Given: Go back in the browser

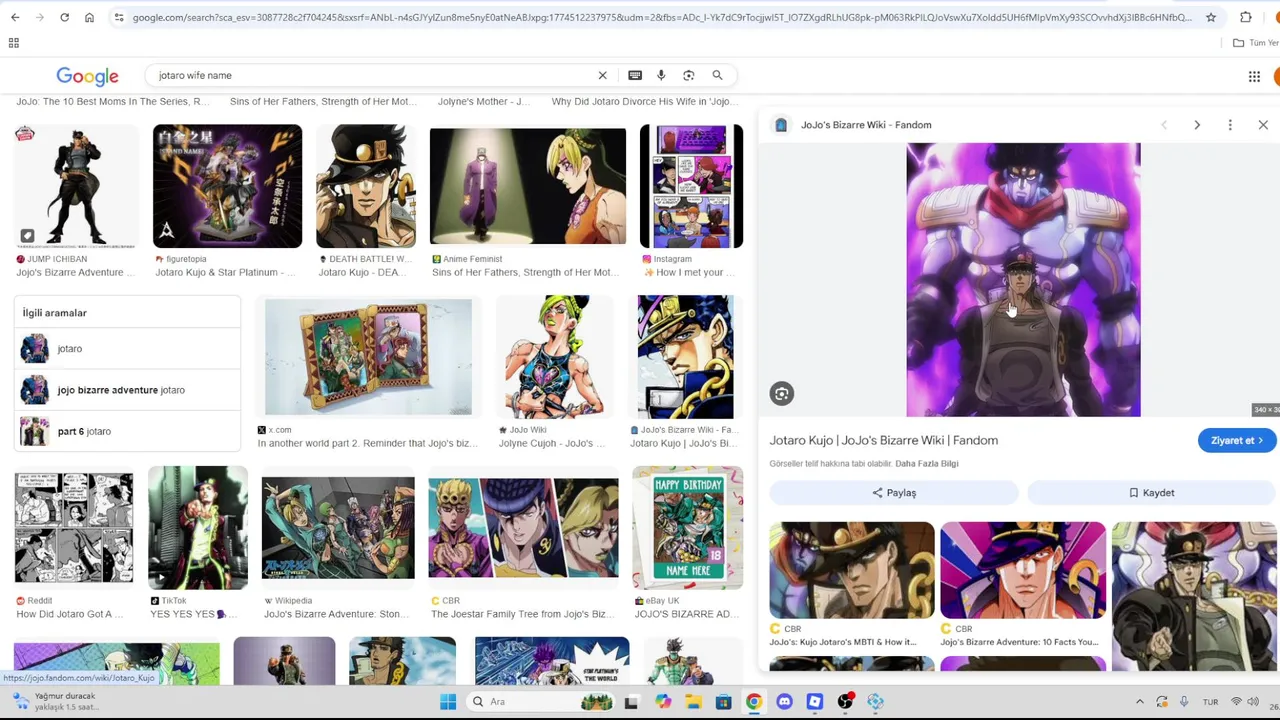Looking at the screenshot, I should point(15,18).
